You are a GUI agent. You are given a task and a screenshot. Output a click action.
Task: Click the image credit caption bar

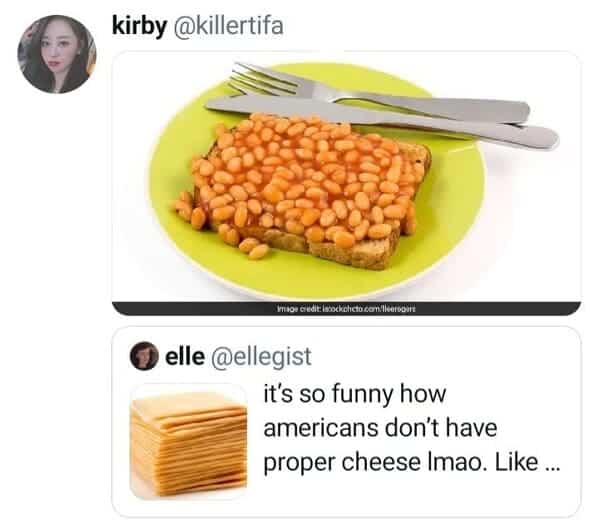point(346,309)
